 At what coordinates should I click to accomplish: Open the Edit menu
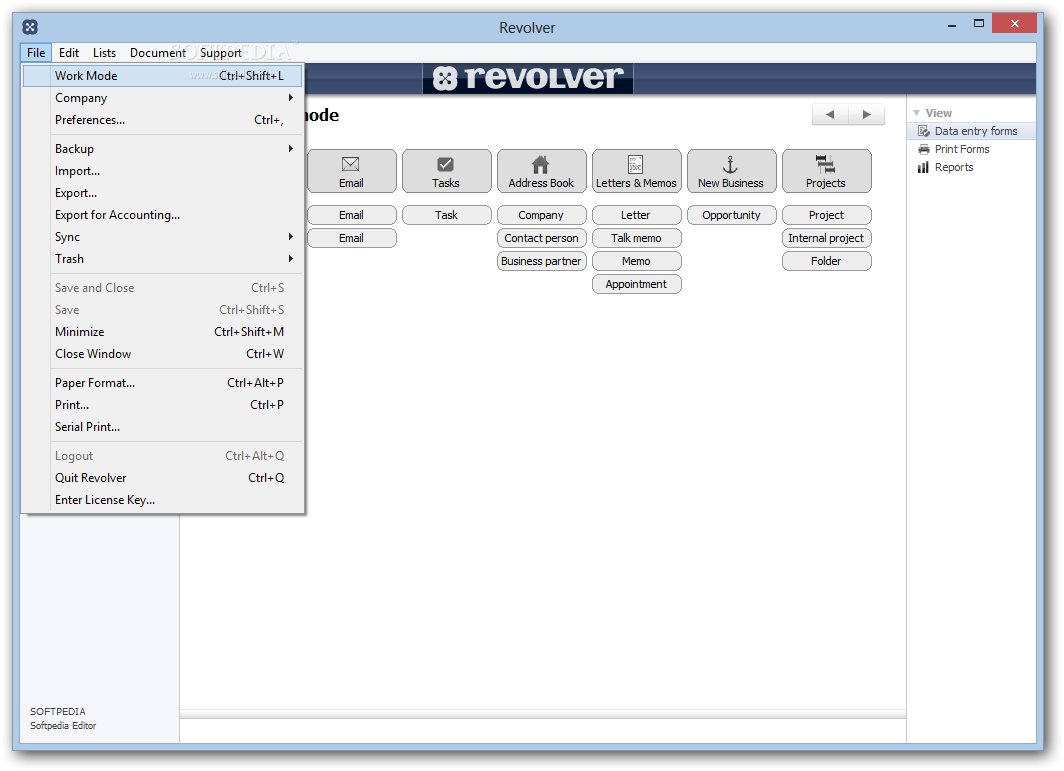(69, 52)
